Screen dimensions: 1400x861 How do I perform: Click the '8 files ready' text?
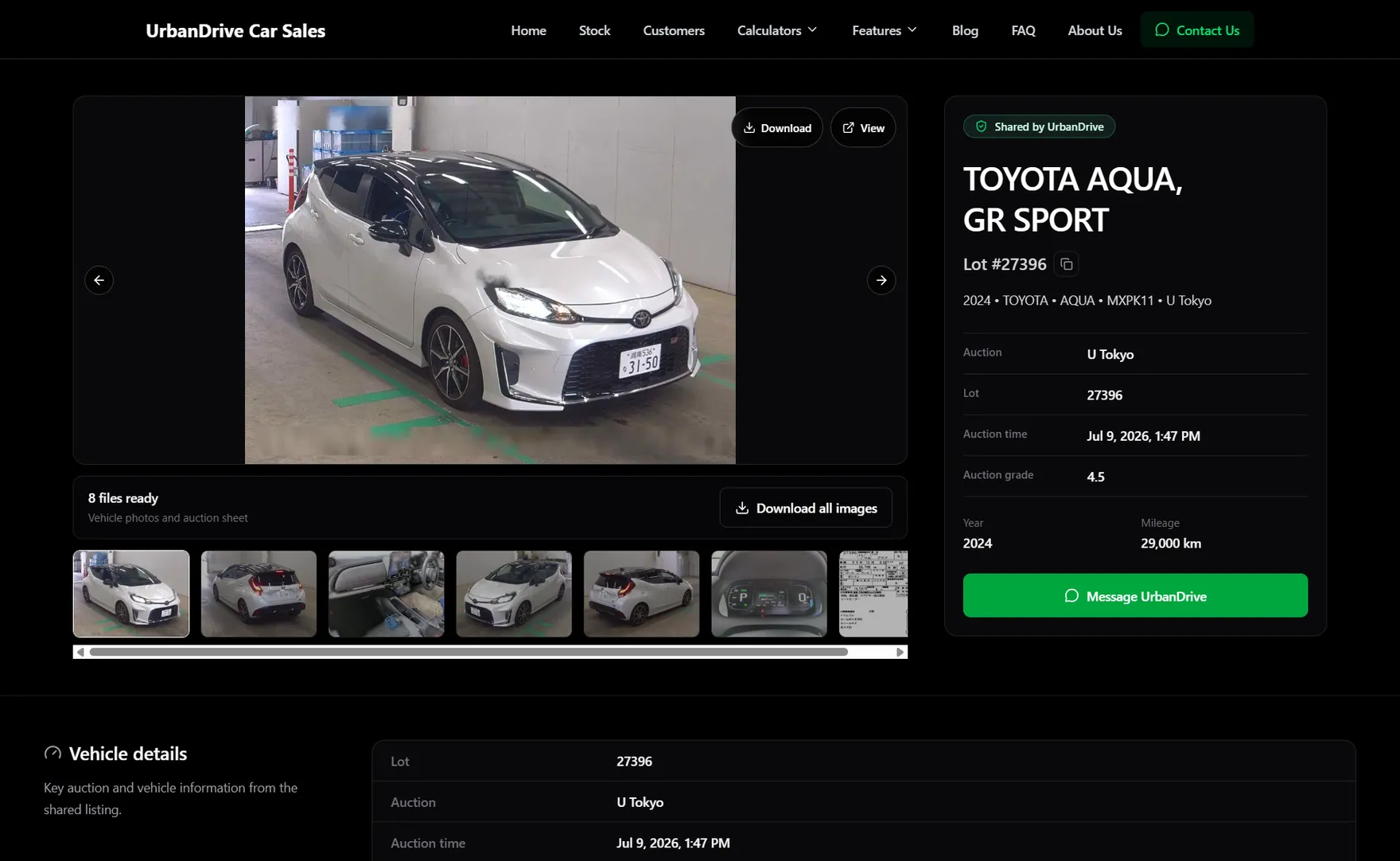pos(123,498)
